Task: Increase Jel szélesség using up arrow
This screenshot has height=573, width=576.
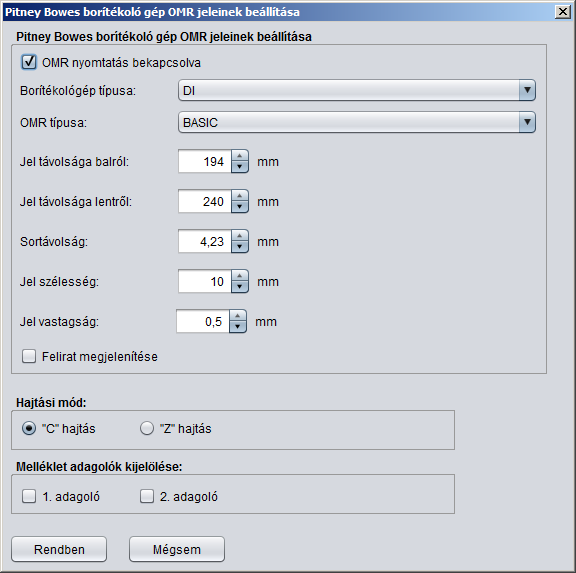Action: tap(240, 276)
